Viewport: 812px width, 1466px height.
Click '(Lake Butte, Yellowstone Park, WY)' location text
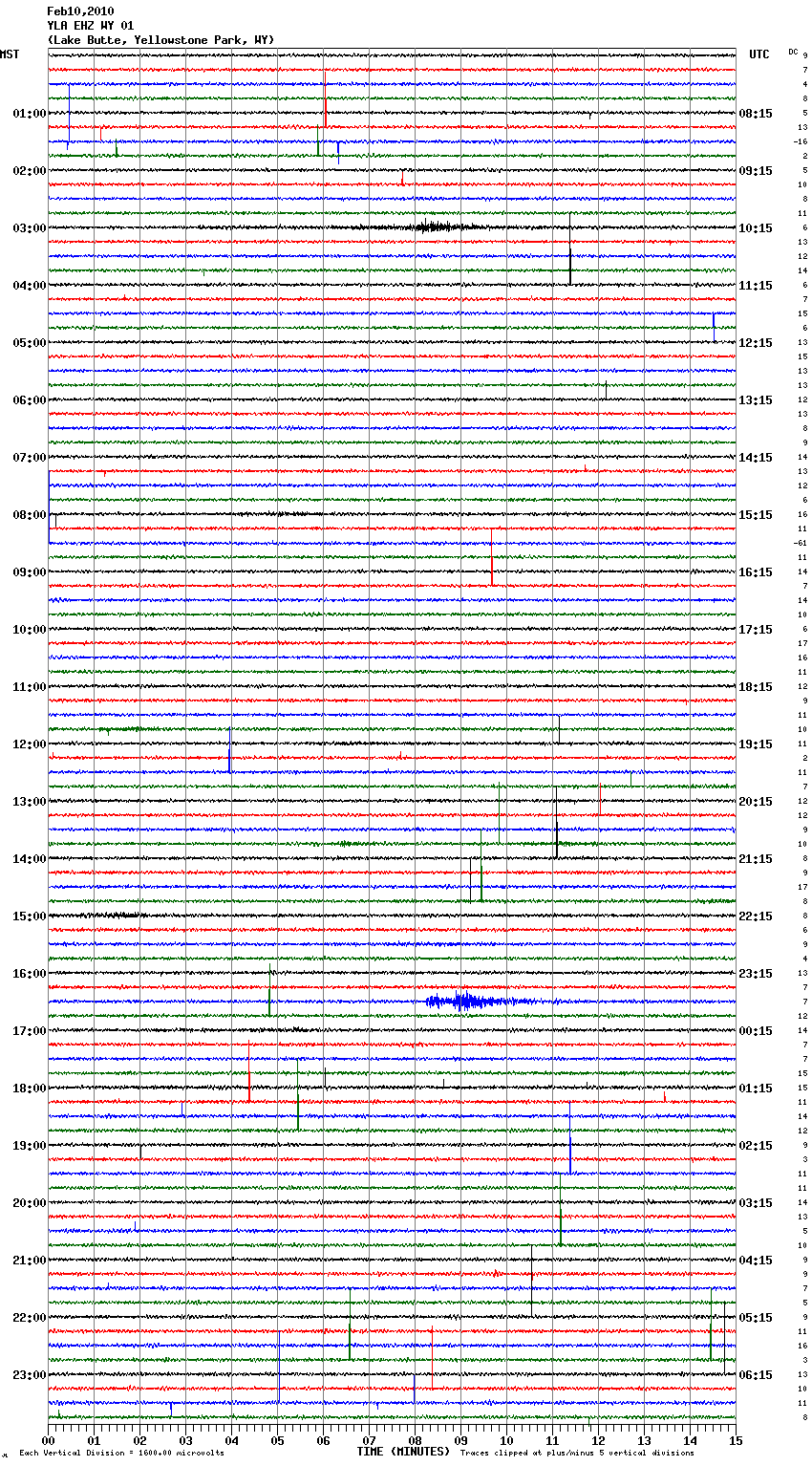click(x=160, y=40)
